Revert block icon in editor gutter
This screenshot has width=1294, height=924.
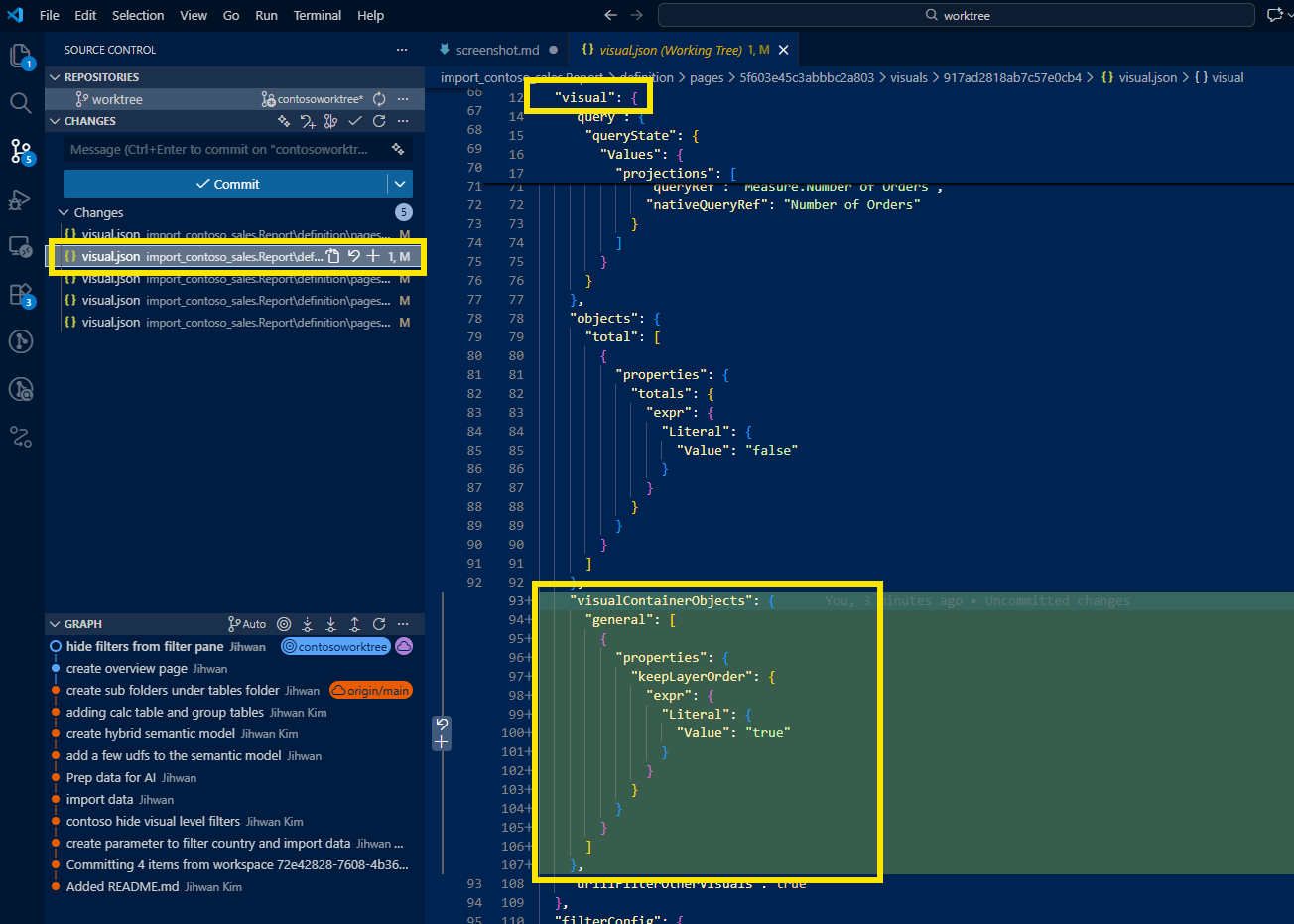pos(442,725)
